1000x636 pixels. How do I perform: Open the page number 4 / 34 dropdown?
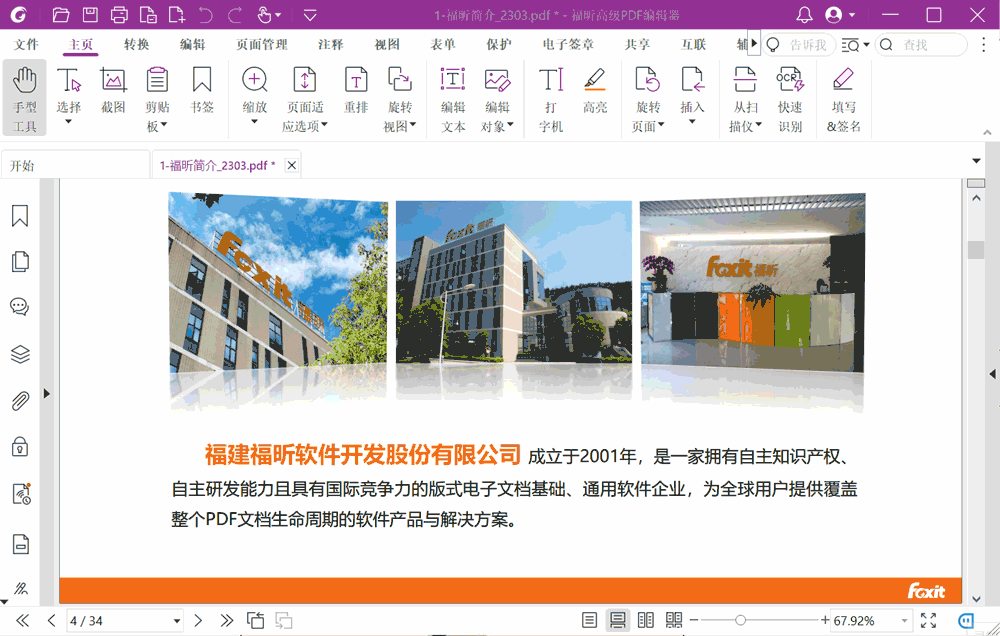[x=177, y=621]
